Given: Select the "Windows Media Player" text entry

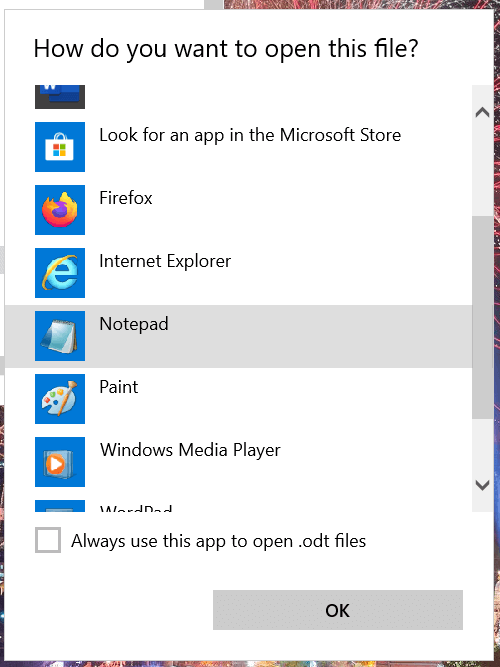Looking at the screenshot, I should coord(190,450).
